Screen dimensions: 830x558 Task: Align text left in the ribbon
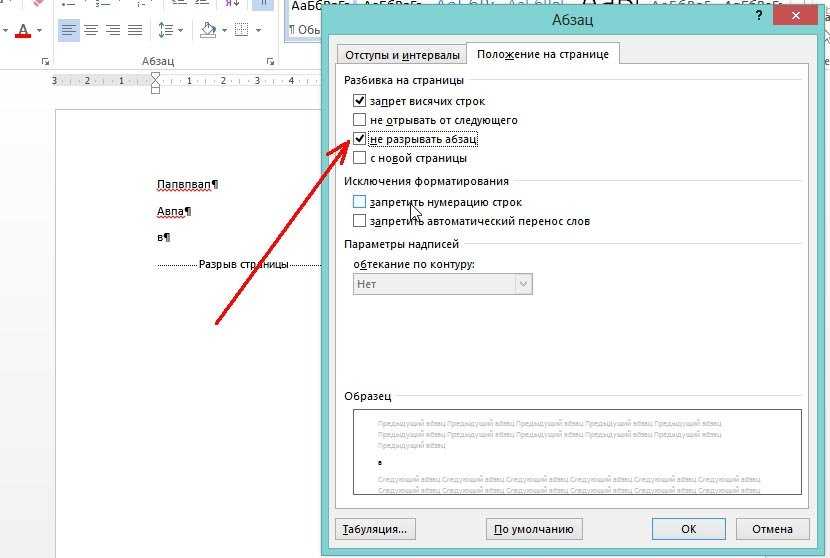coord(69,30)
